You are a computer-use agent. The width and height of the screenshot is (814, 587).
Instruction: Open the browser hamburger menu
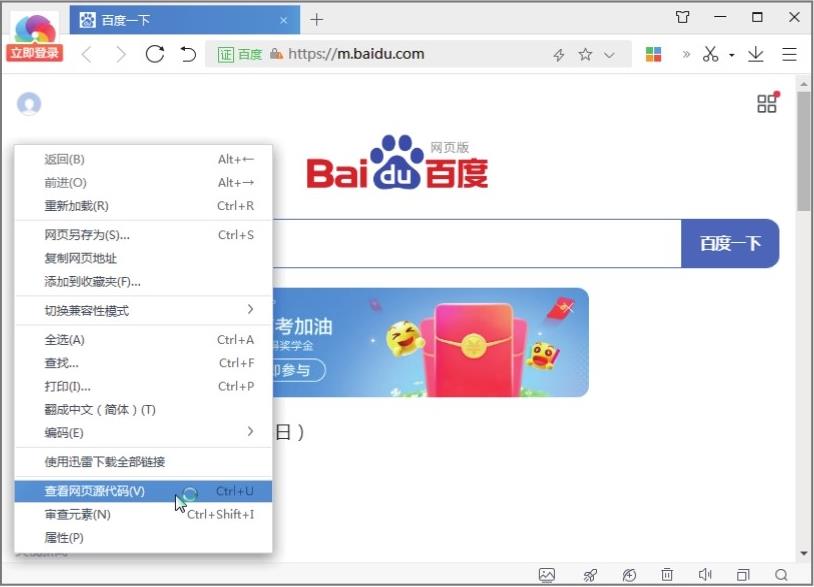789,54
